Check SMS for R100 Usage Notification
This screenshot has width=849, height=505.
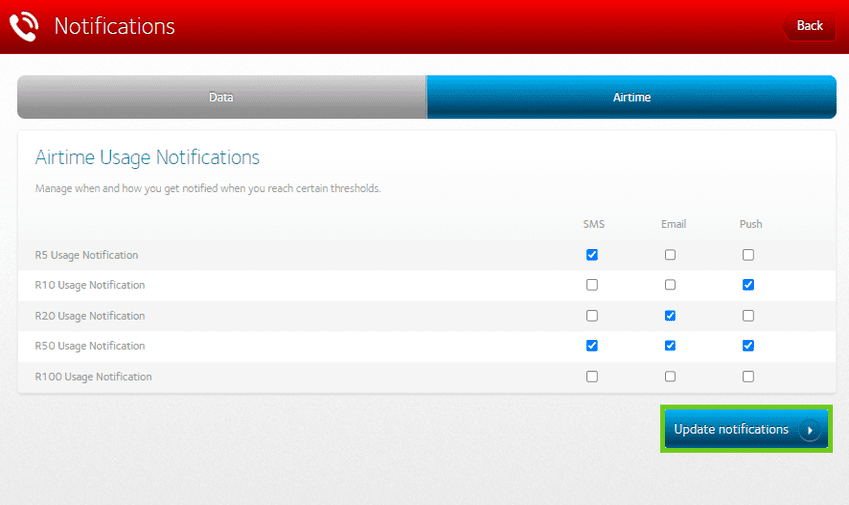pyautogui.click(x=592, y=377)
